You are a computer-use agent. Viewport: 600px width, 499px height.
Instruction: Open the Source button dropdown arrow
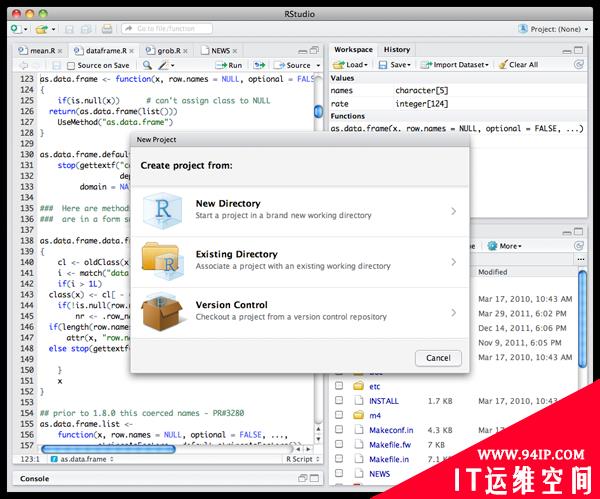pyautogui.click(x=318, y=65)
